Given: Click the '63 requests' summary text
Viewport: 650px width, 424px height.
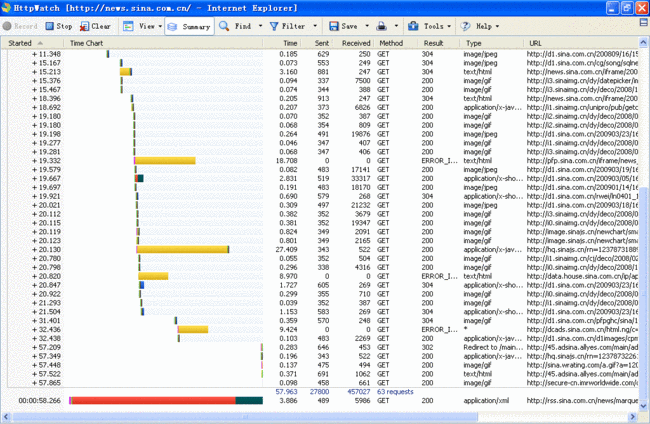Looking at the screenshot, I should (x=395, y=392).
